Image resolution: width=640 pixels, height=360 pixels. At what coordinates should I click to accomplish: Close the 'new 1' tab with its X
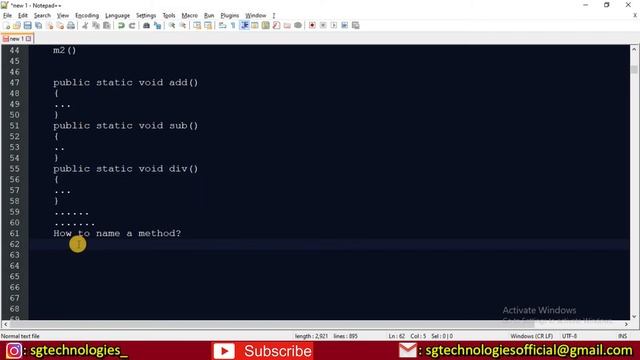(29, 39)
